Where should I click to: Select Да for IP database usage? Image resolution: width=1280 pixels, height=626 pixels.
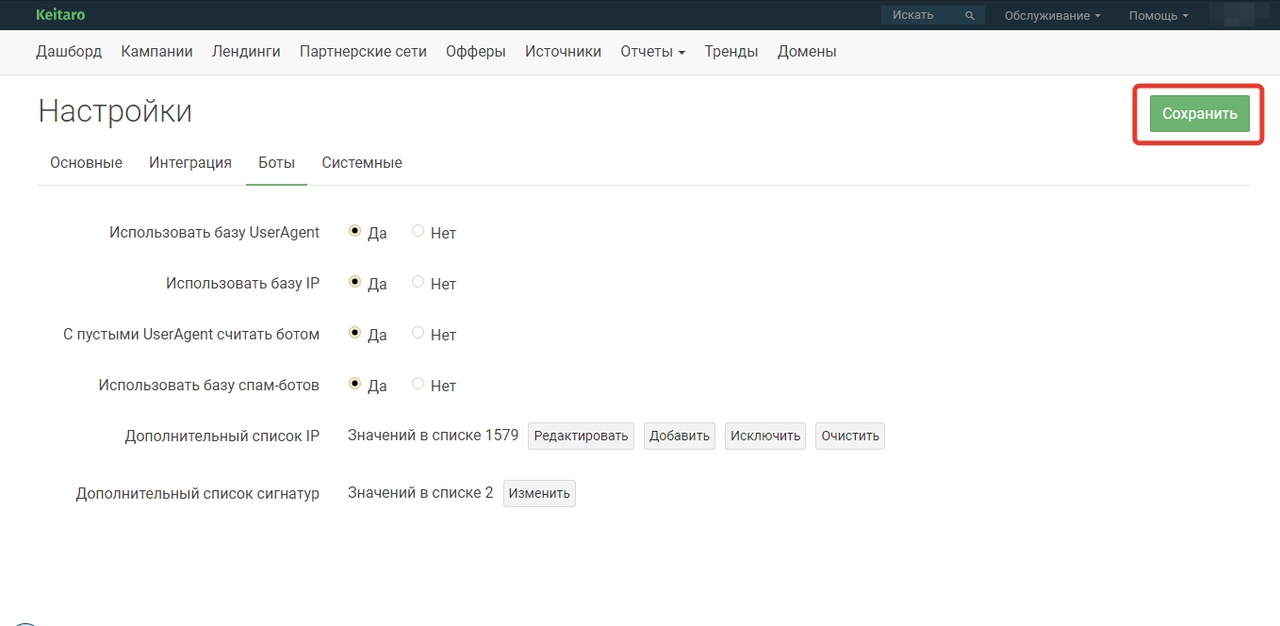(x=354, y=282)
